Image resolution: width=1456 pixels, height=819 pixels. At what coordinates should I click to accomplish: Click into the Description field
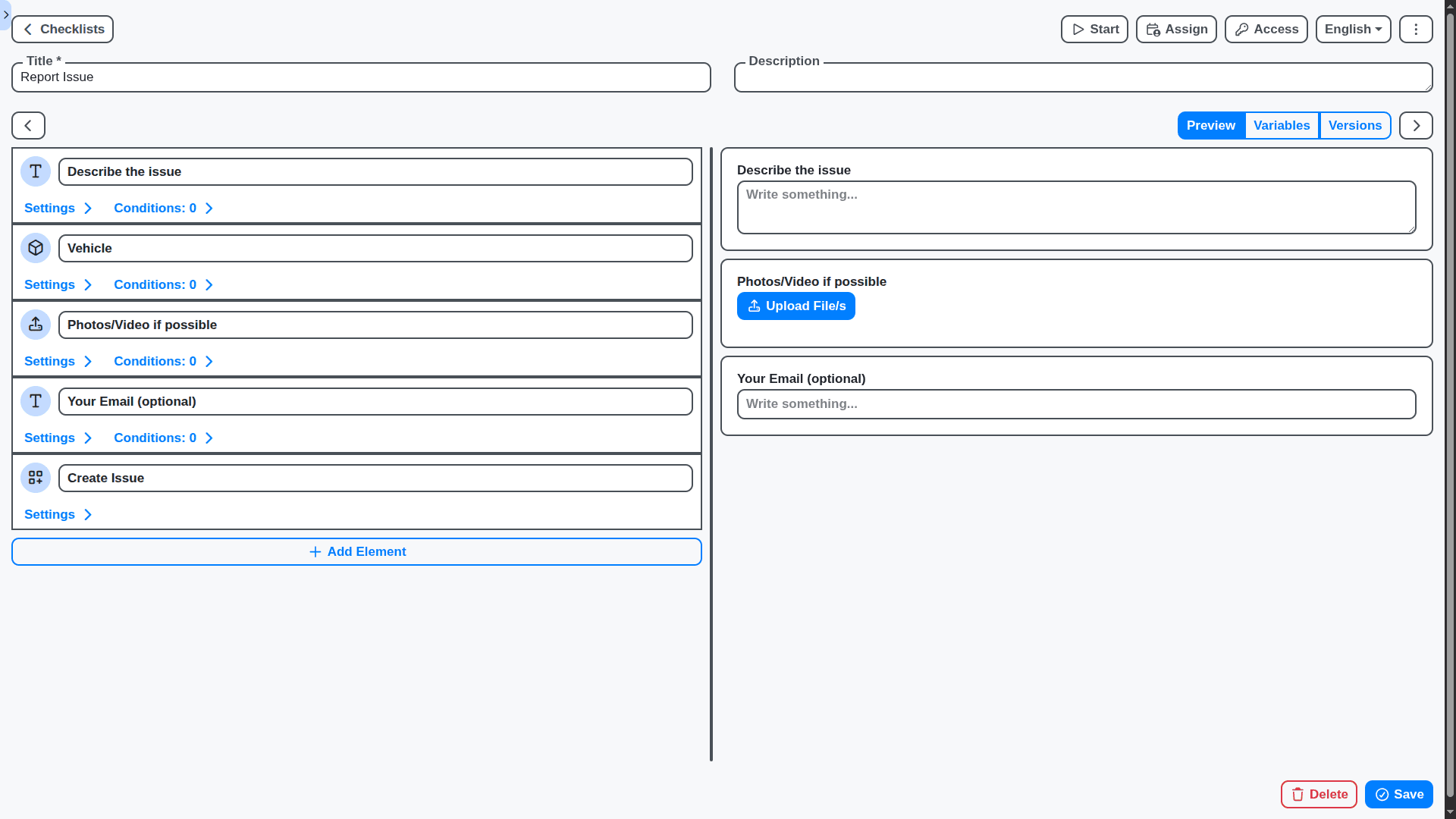click(x=1082, y=78)
